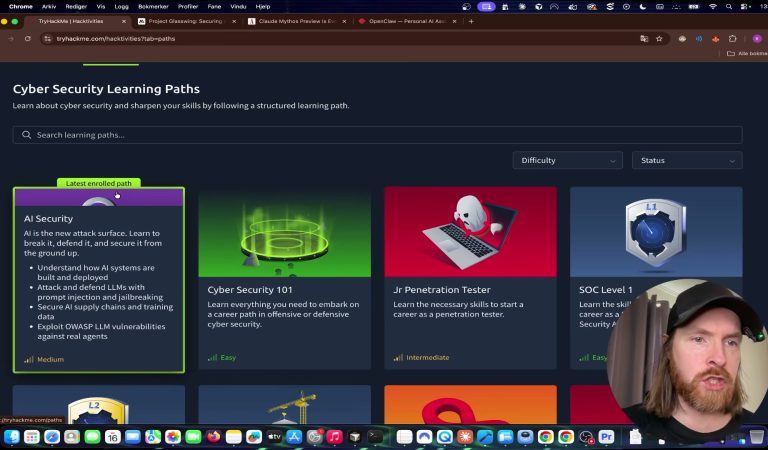Viewport: 768px width, 450px height.
Task: Open Terminal in the Dock
Action: (375, 436)
